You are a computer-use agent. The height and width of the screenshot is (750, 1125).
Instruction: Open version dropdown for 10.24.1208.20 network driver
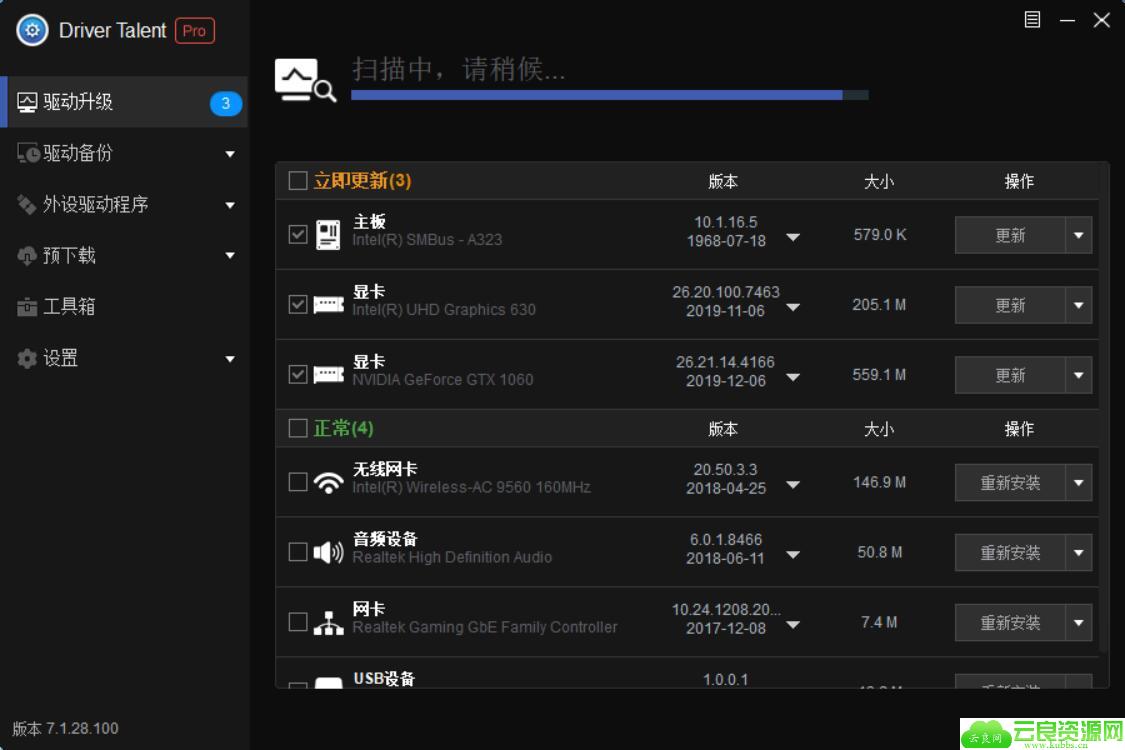click(x=793, y=624)
